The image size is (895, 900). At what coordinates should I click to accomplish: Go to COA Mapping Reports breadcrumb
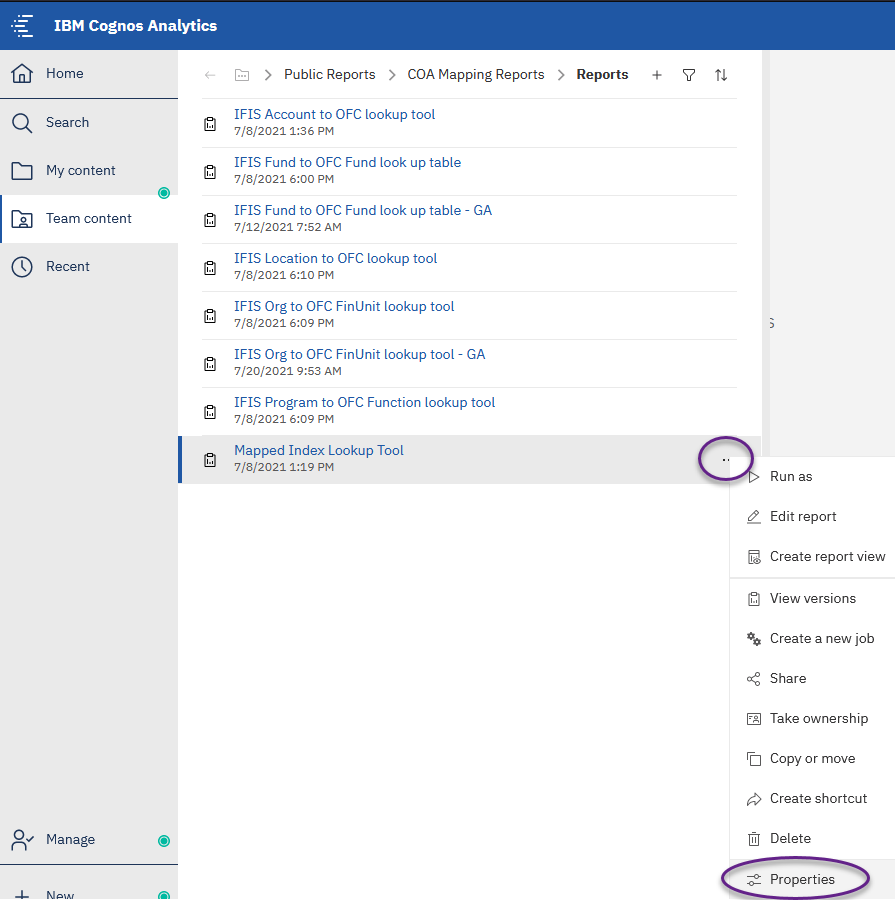476,75
